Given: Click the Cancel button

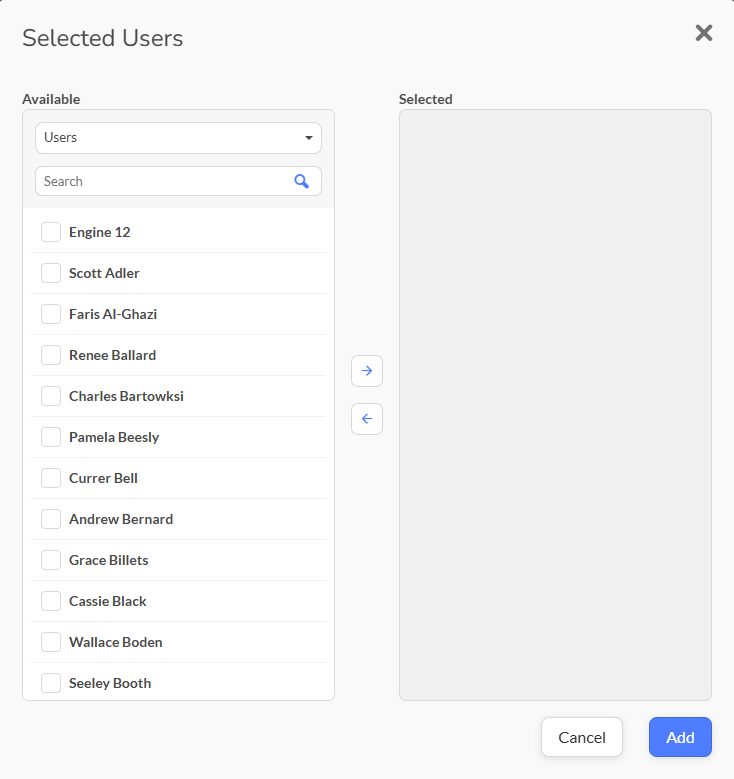Looking at the screenshot, I should [x=581, y=737].
